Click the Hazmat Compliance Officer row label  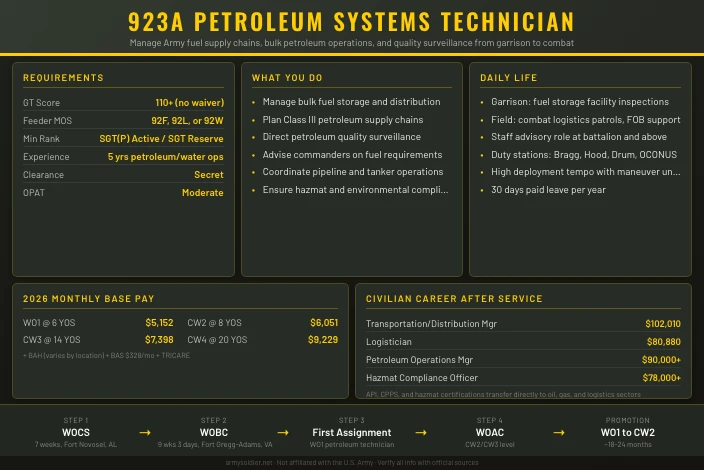tap(422, 378)
